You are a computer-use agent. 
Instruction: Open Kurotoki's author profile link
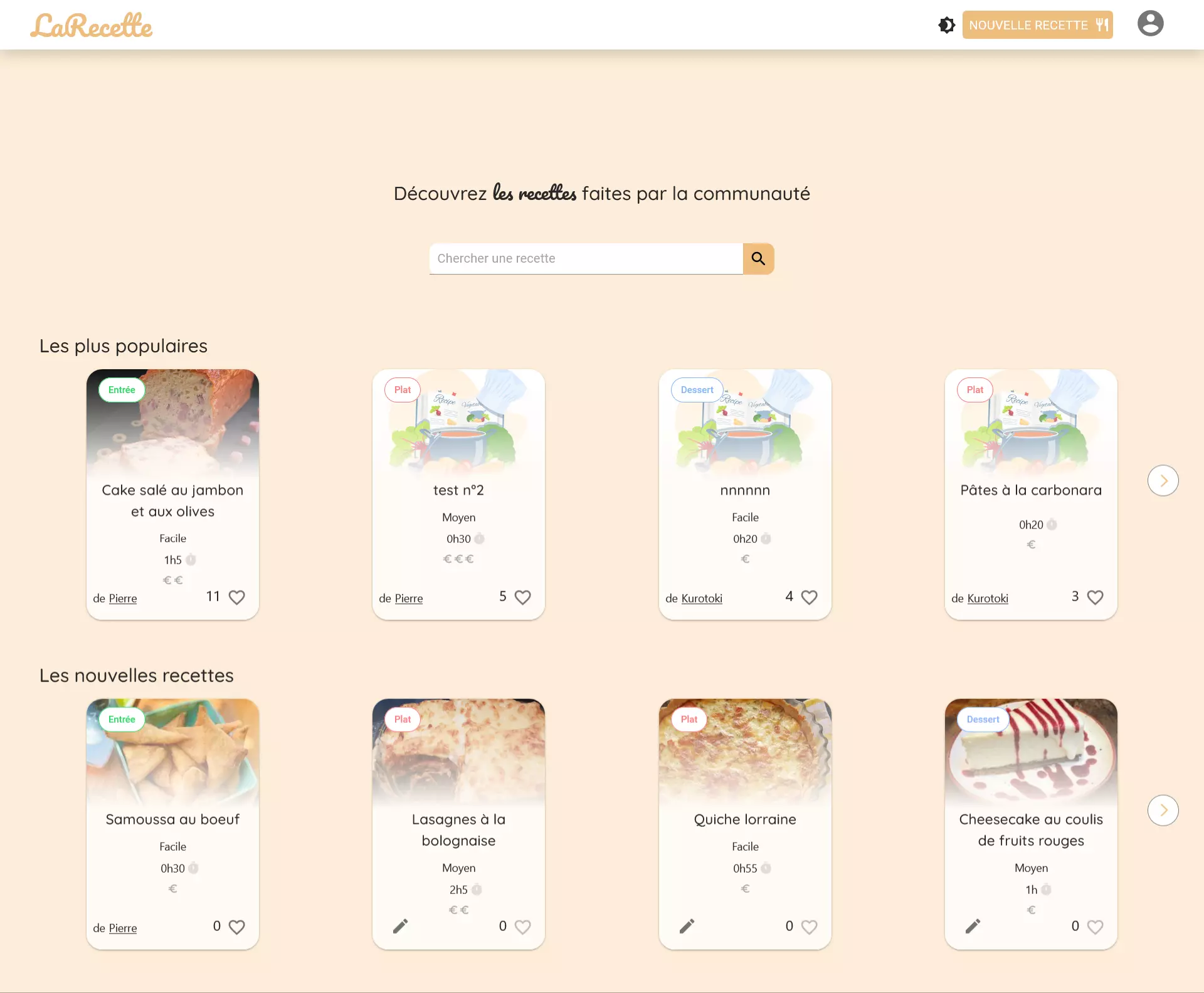point(702,599)
